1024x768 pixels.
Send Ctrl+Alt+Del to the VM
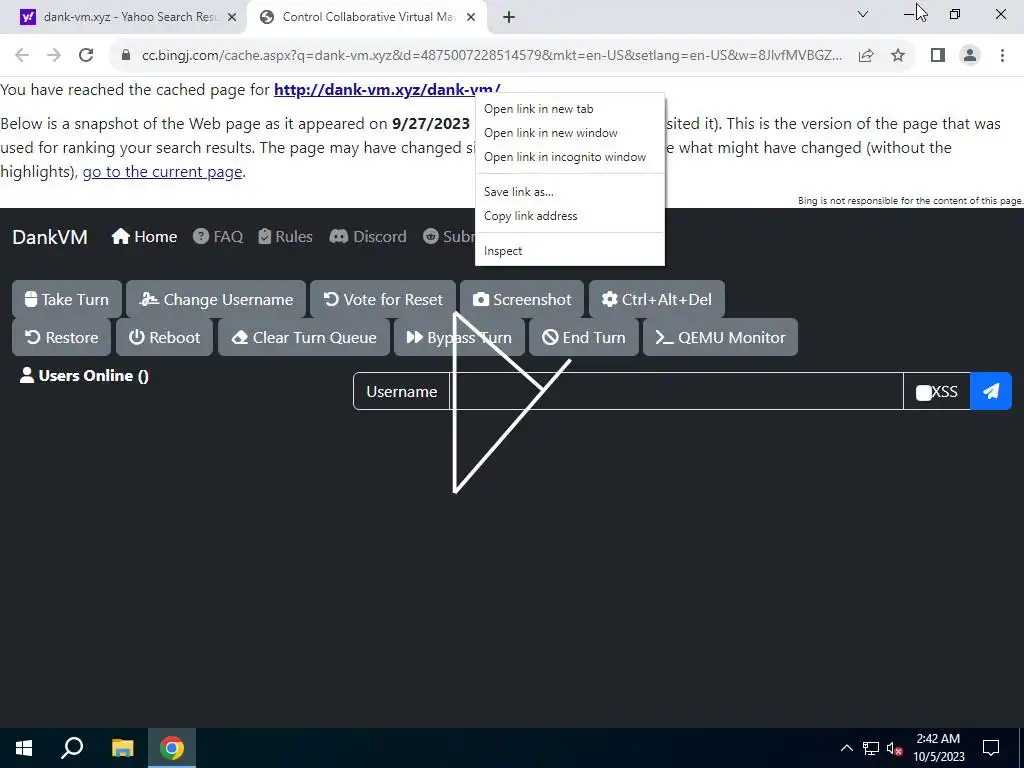coord(657,299)
